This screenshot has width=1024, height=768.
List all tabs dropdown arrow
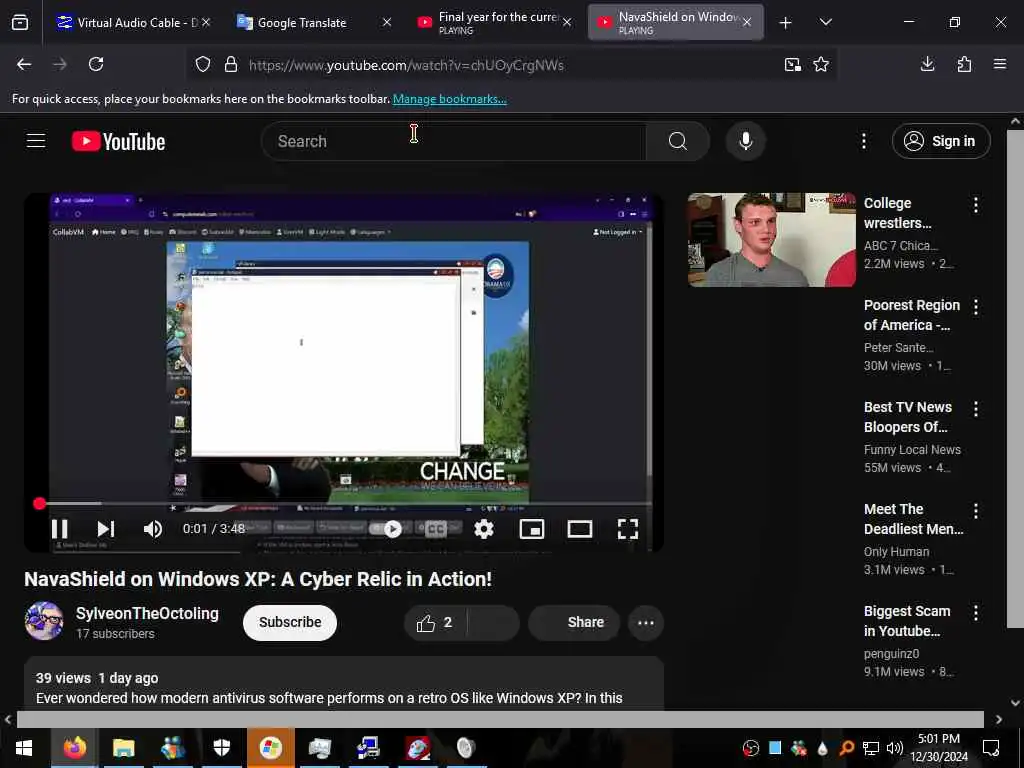[825, 22]
